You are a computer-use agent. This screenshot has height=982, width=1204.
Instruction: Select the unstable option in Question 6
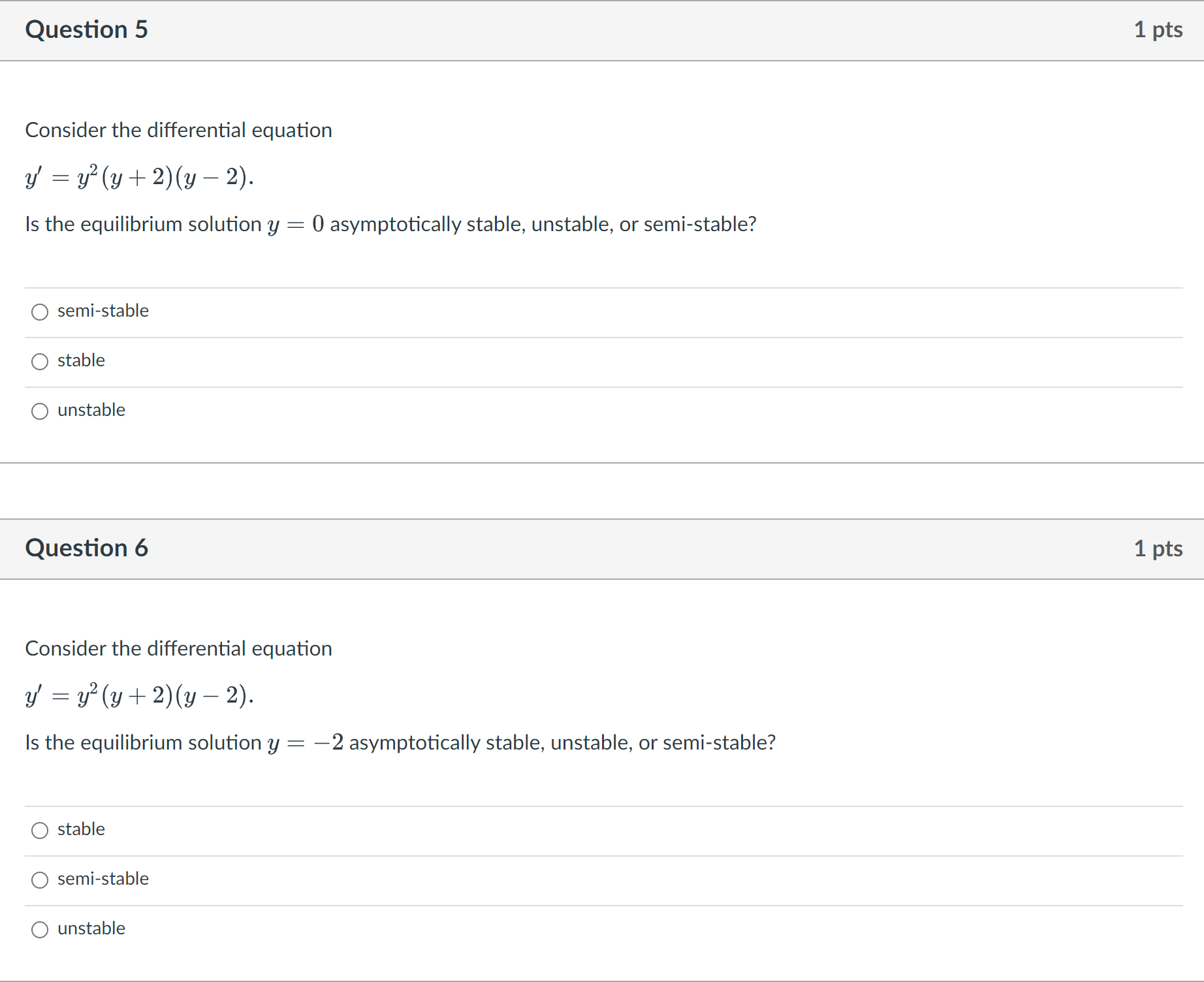click(40, 930)
